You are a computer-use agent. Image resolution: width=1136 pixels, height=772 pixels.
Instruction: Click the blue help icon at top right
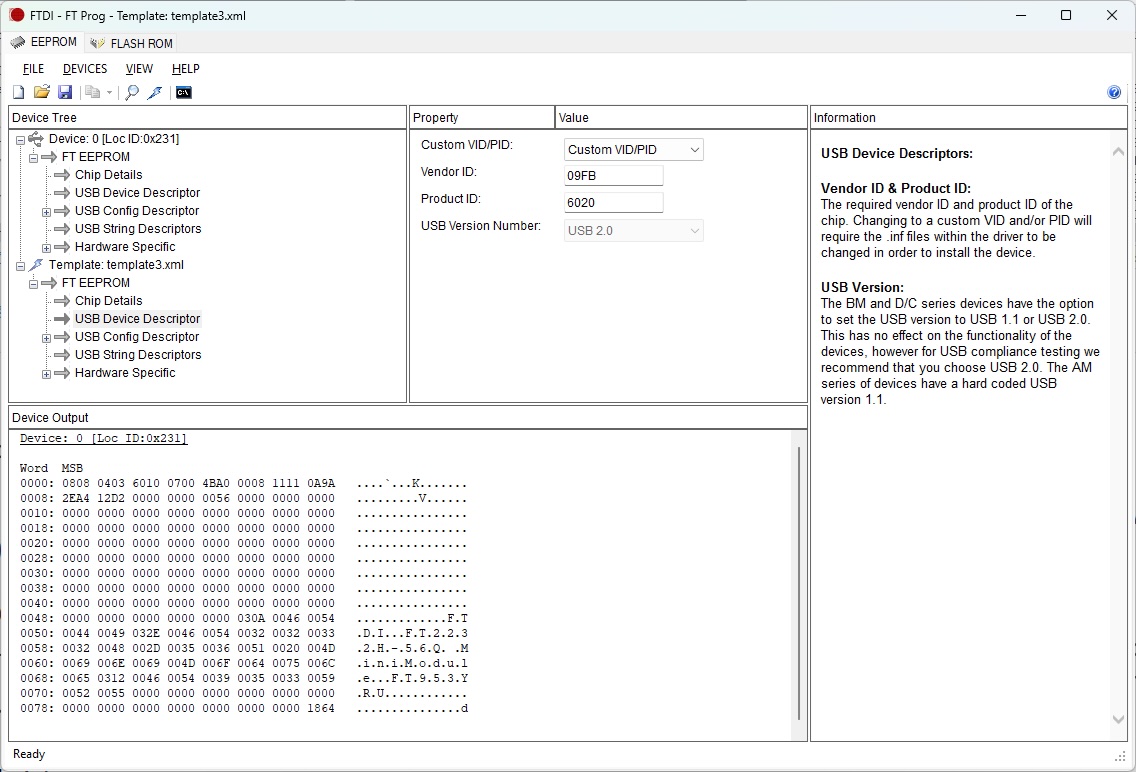click(x=1114, y=92)
